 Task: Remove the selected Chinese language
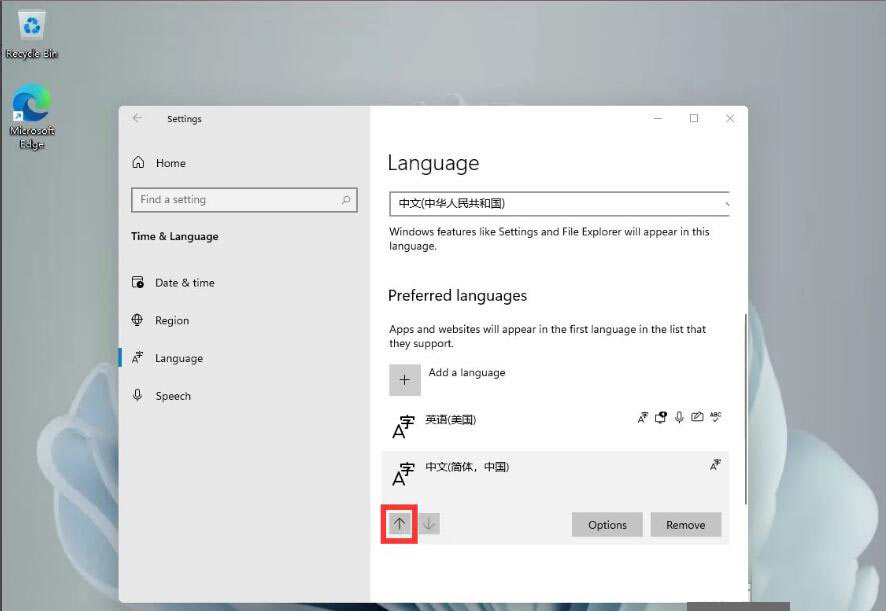click(x=685, y=525)
